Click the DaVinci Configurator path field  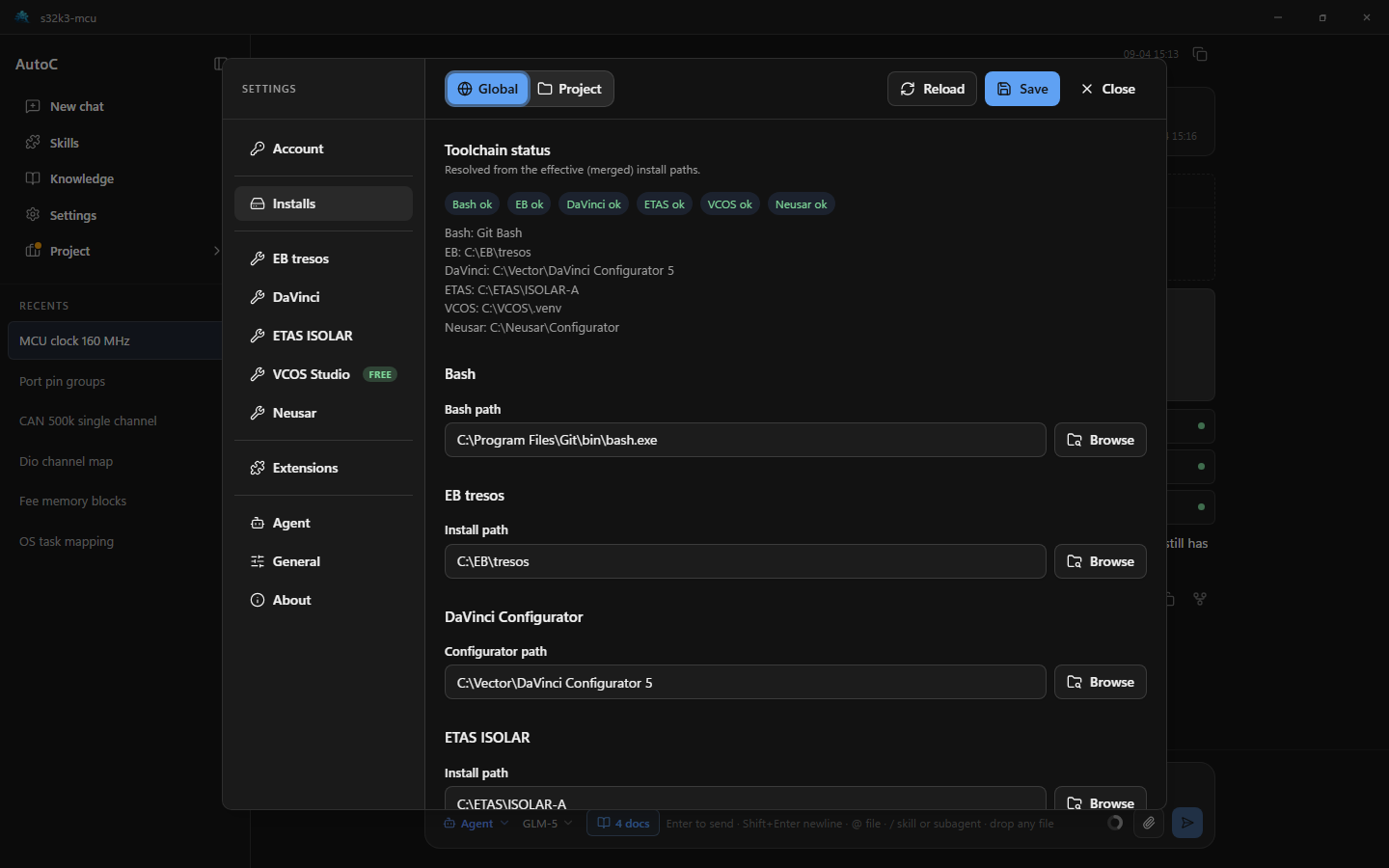click(x=745, y=682)
